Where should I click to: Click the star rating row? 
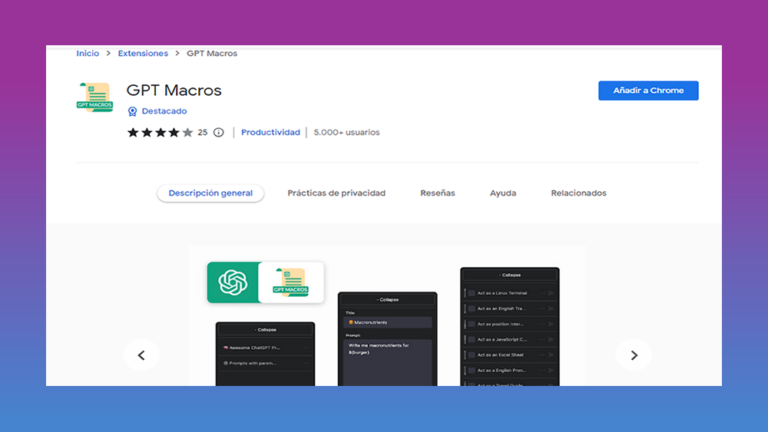(160, 132)
